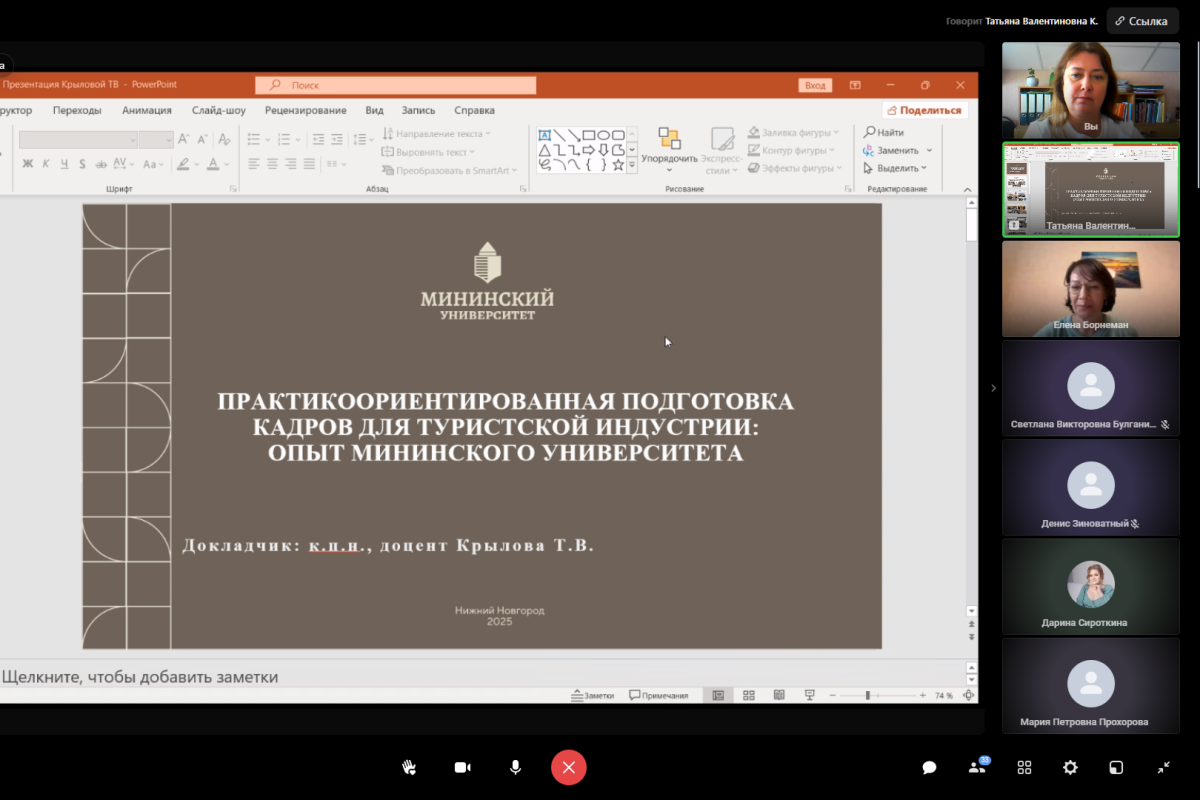Screen dimensions: 1200x800
Task: Open the conference chat panel
Action: coord(929,767)
